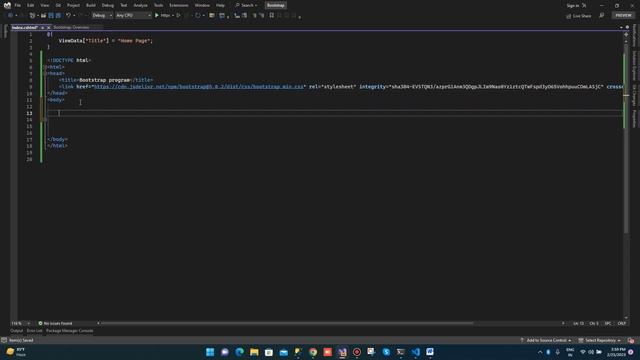Open the View menu

[44, 5]
